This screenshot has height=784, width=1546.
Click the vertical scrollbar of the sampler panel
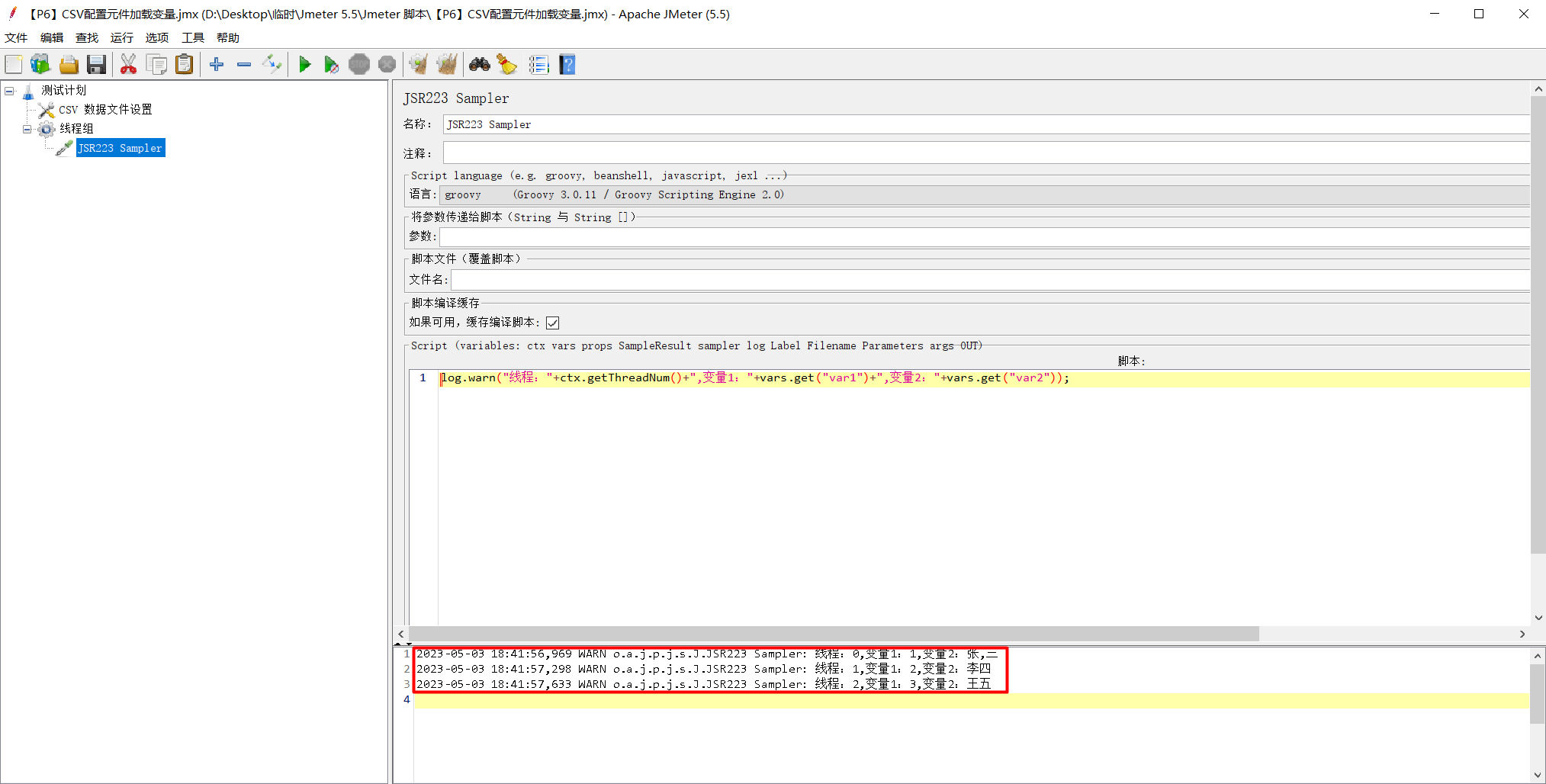click(x=1538, y=324)
